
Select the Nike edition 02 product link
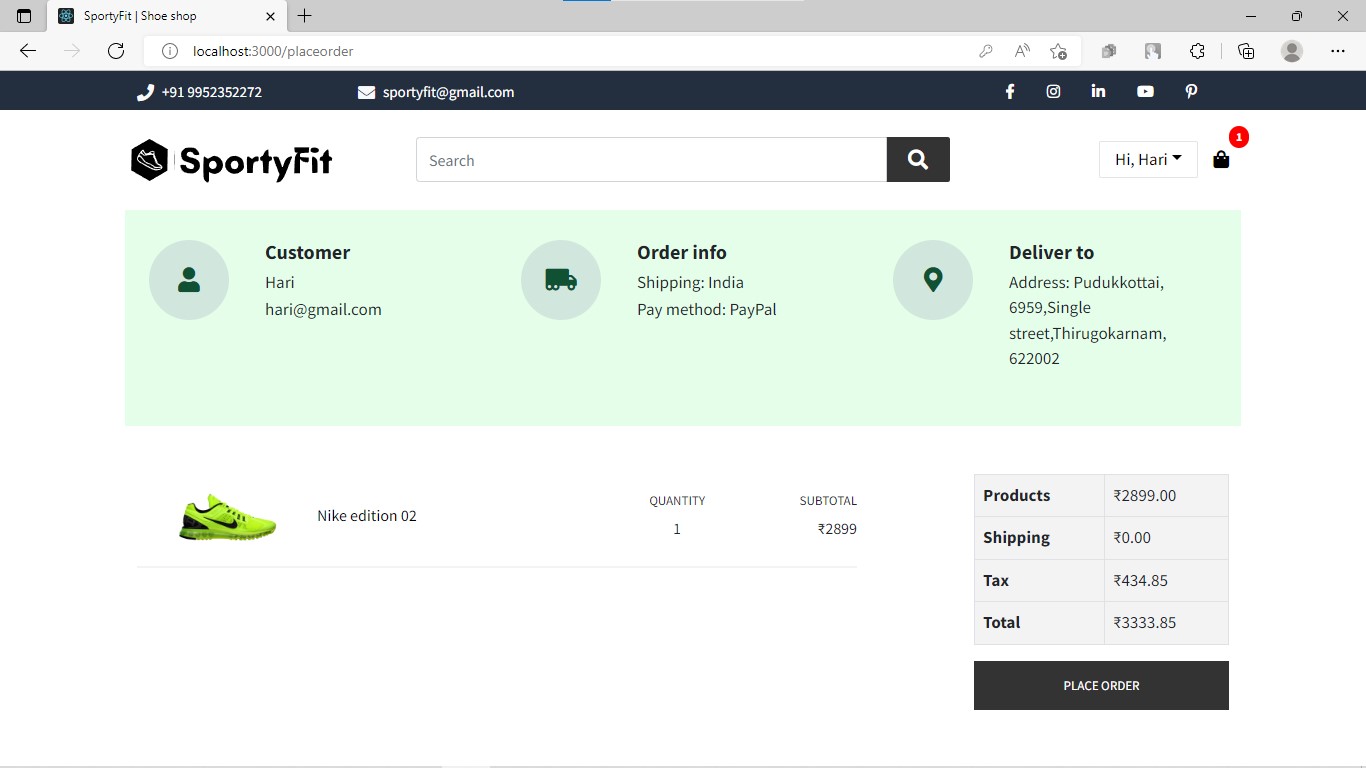point(367,515)
